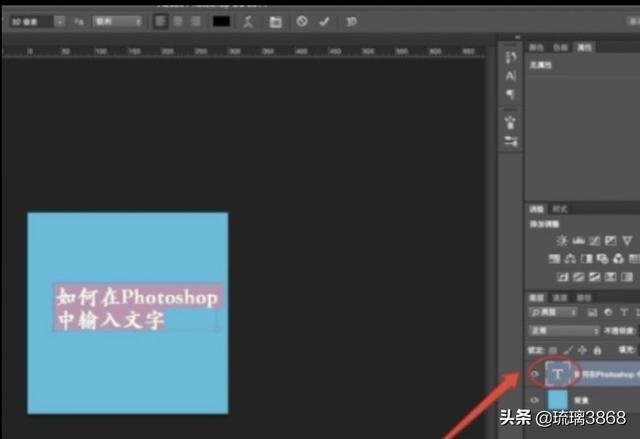Toggle lock all padlock icon
This screenshot has width=640, height=439.
(x=597, y=350)
